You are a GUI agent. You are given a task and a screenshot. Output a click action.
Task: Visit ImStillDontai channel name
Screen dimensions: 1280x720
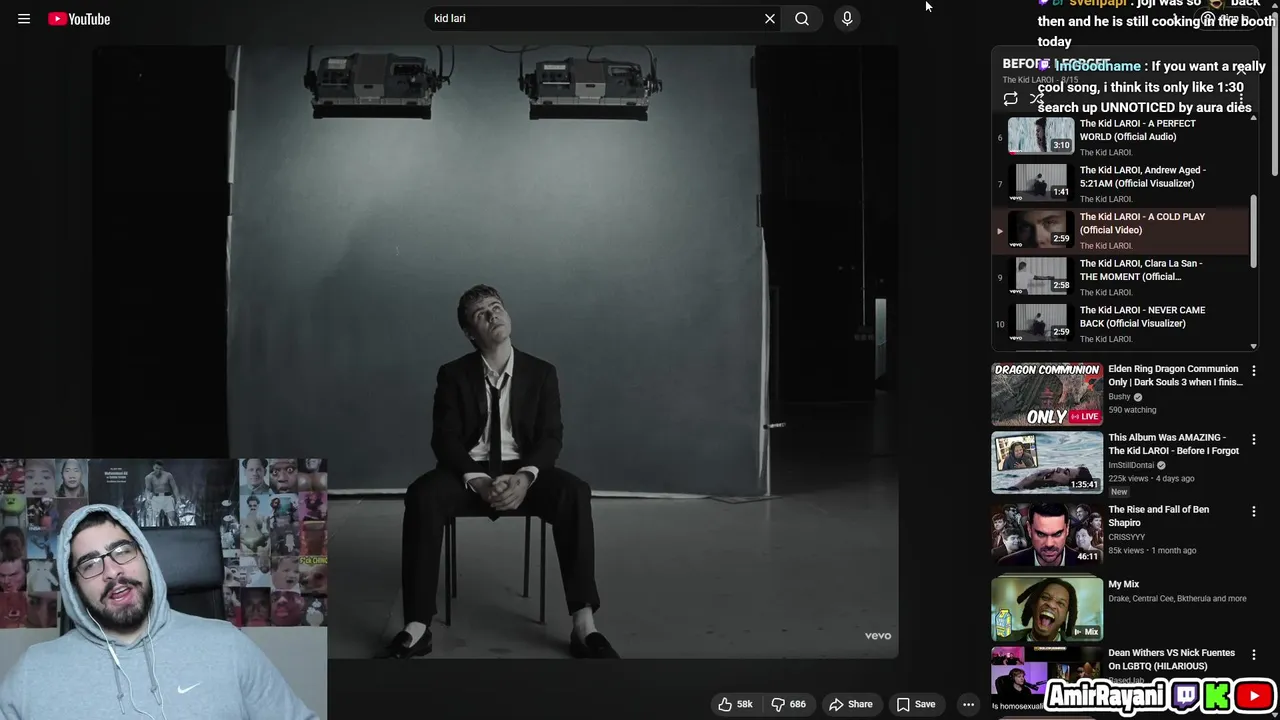(x=1131, y=465)
